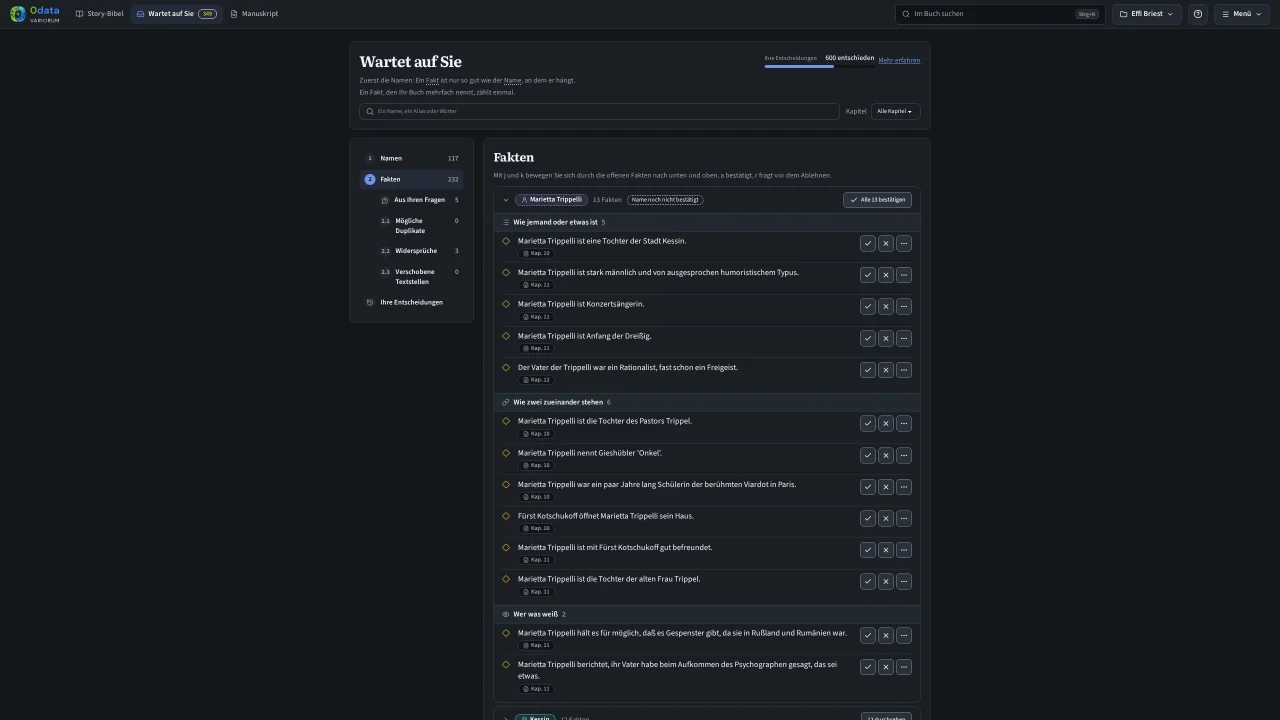Follow the 'Mehr erfahren' link
This screenshot has width=1280, height=720.
tap(899, 60)
